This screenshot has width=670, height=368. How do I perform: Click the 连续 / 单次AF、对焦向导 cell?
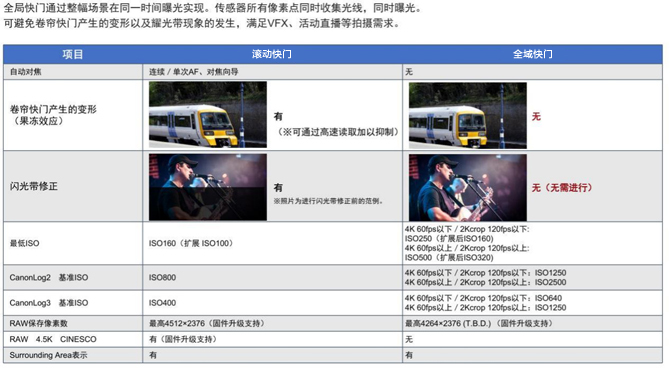pos(193,72)
